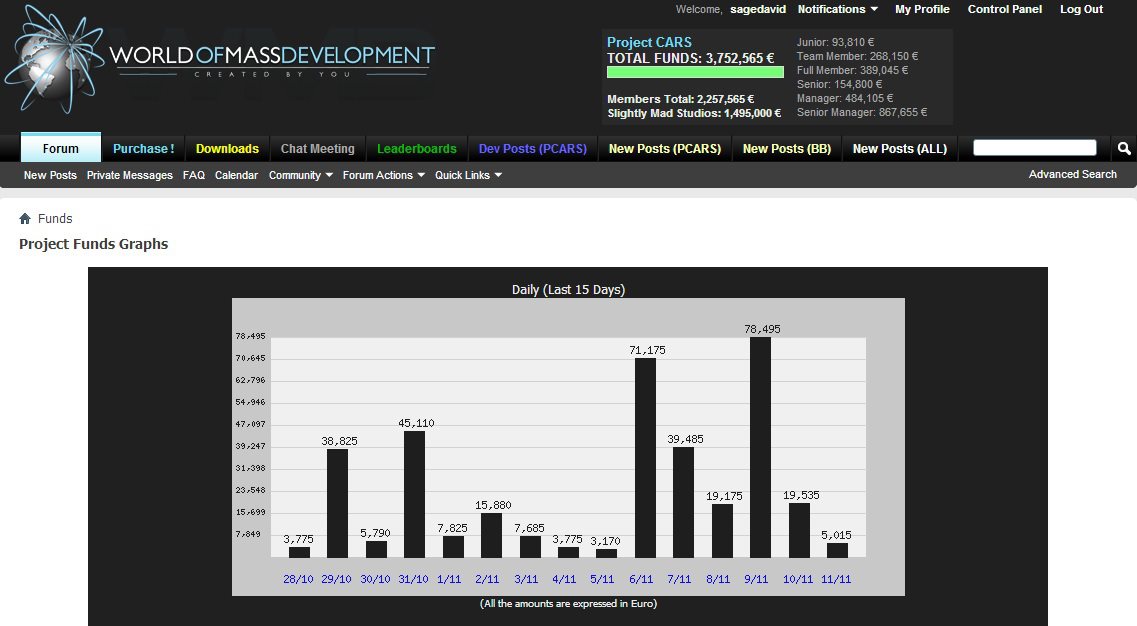Viewport: 1137px width, 626px height.
Task: Open the Calendar link
Action: 236,175
